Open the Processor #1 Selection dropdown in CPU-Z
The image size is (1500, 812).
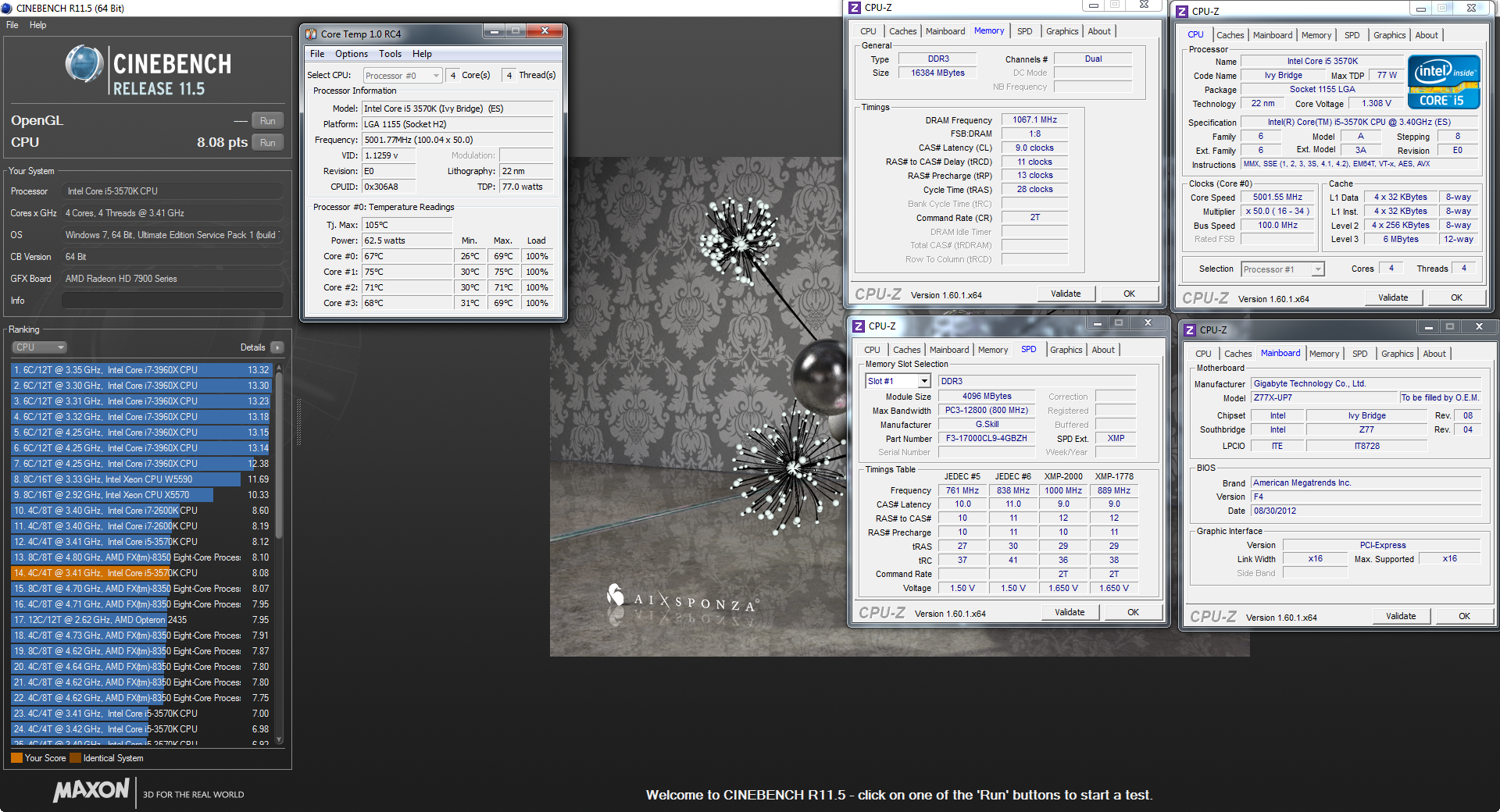[1282, 269]
